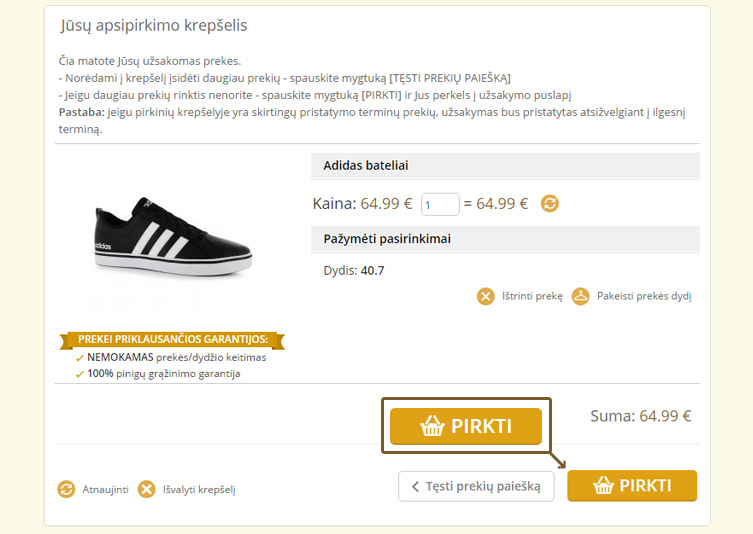Click the Prekei priklausančios garantijos banner
Screen dimensions: 753x534
click(172, 339)
